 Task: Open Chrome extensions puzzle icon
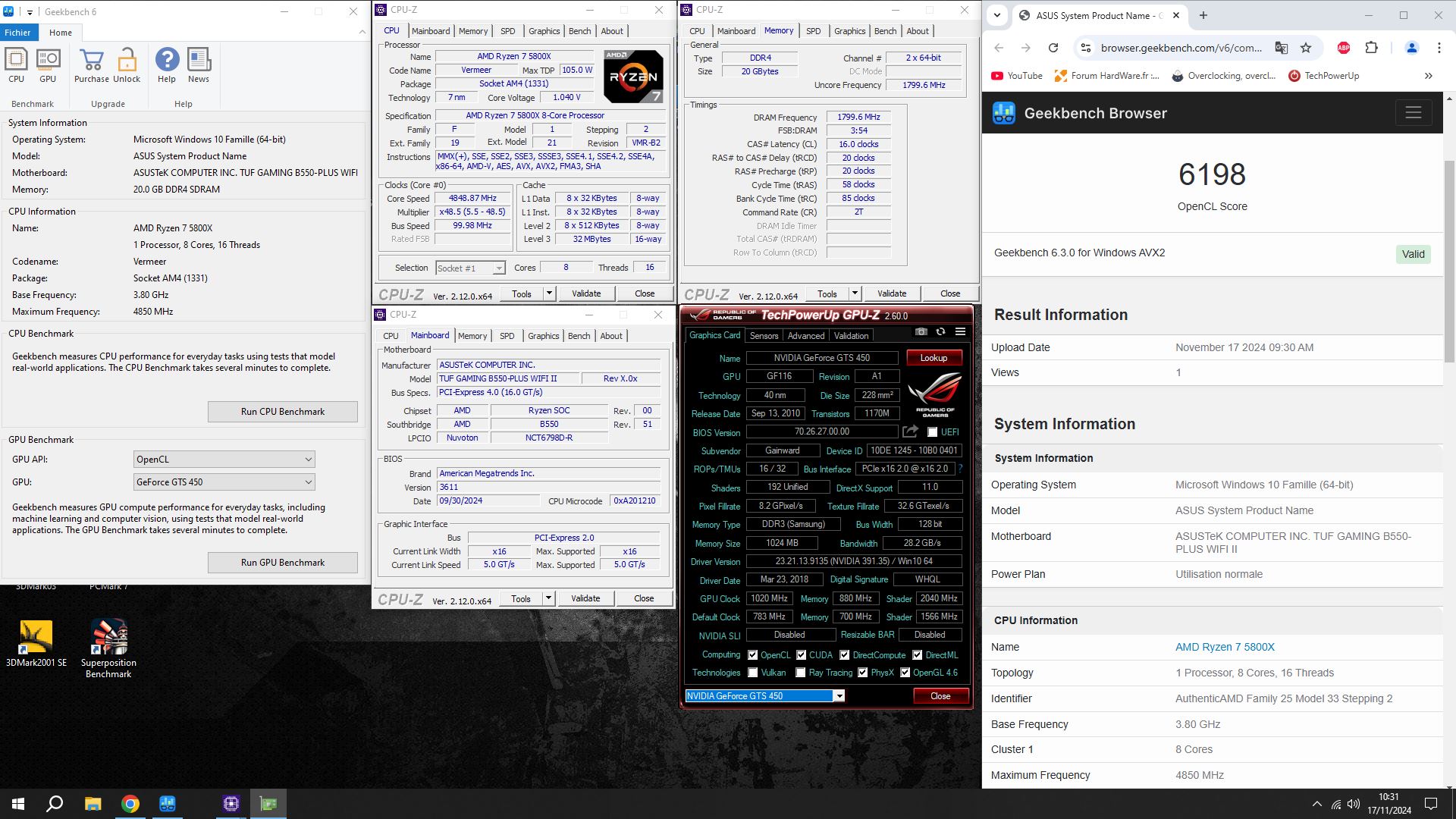coord(1371,48)
